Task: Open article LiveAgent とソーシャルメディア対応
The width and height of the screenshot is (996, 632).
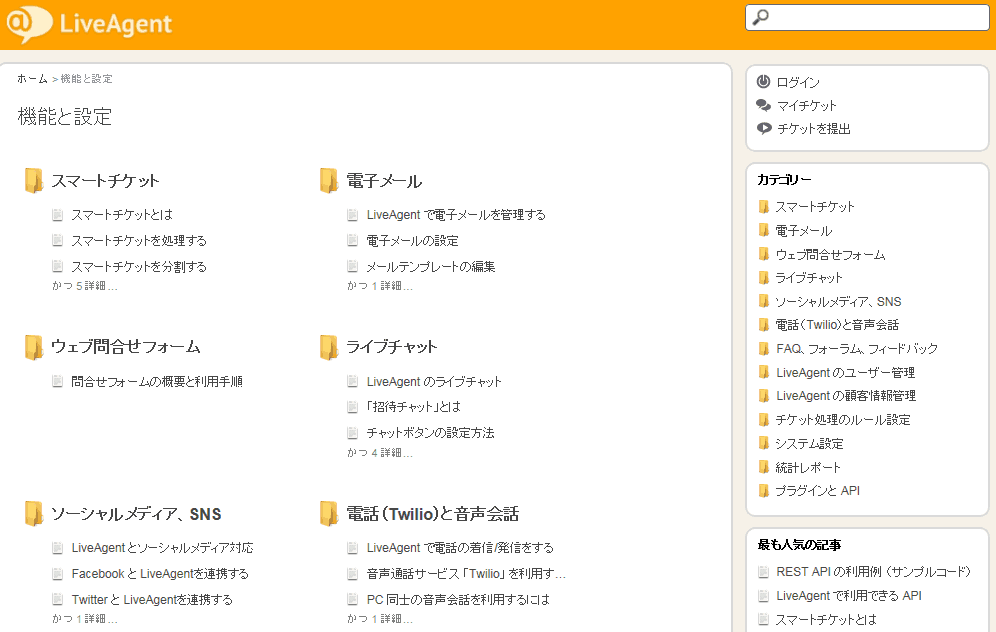Action: coord(162,548)
